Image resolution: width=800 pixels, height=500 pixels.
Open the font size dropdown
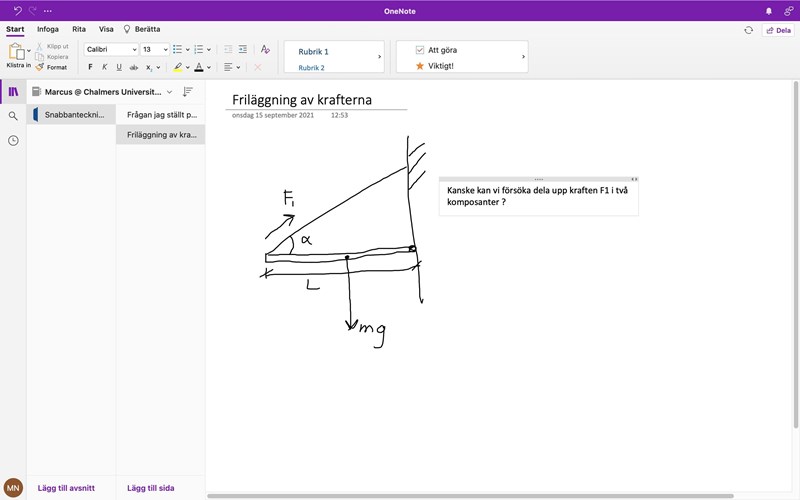click(x=154, y=49)
